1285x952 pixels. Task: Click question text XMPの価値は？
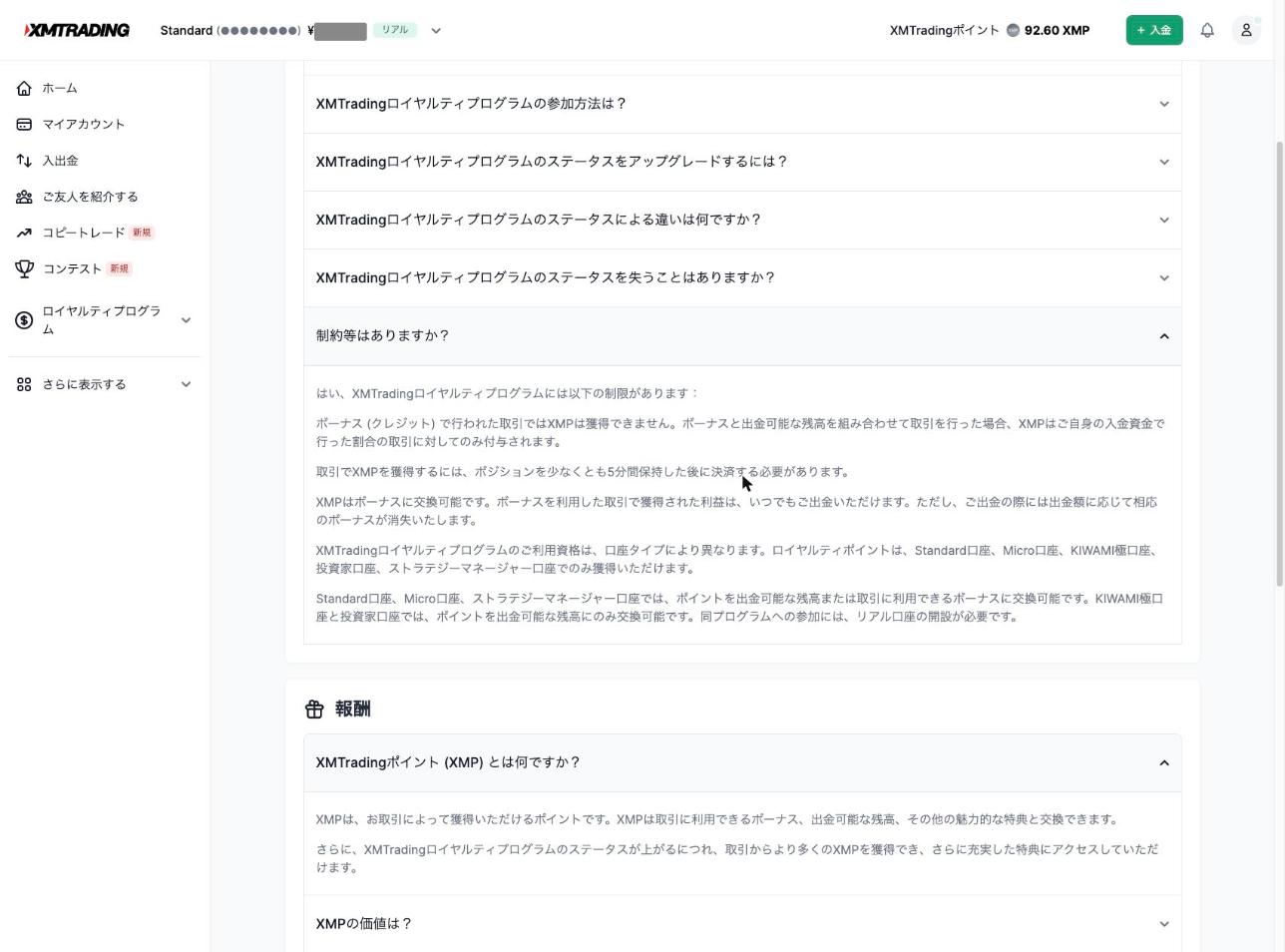364,924
